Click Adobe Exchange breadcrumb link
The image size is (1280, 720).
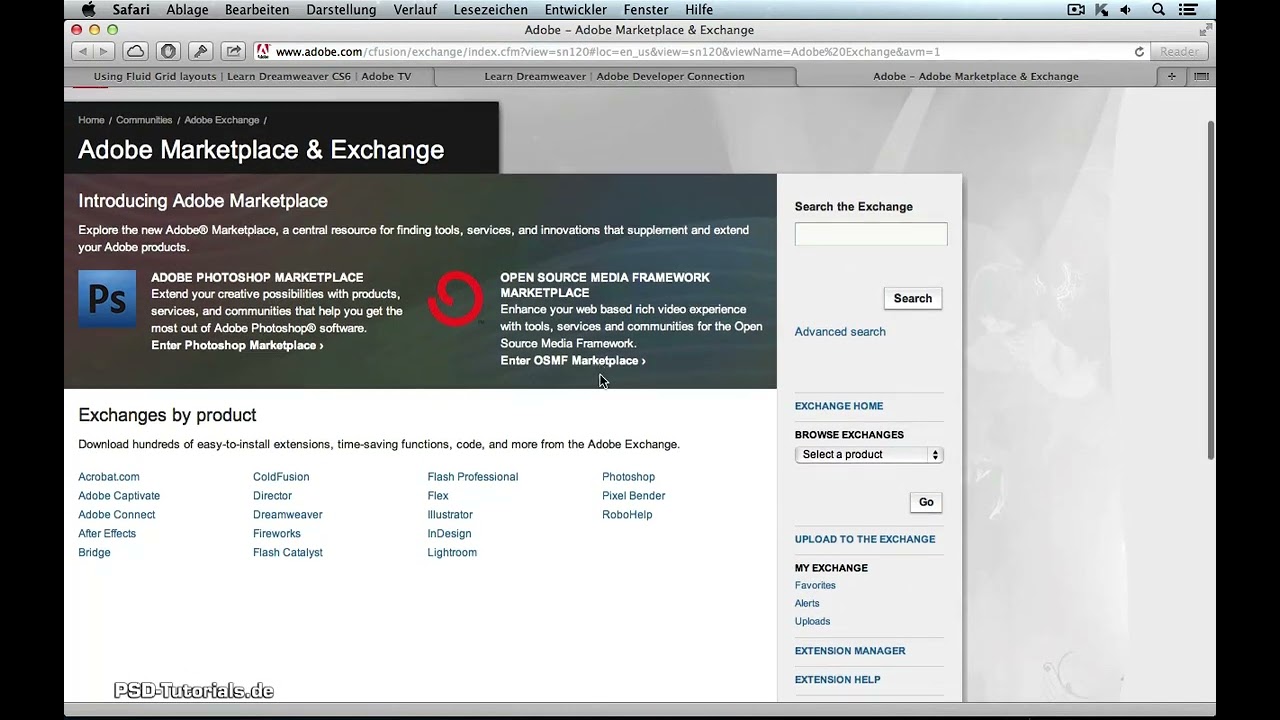click(x=222, y=120)
